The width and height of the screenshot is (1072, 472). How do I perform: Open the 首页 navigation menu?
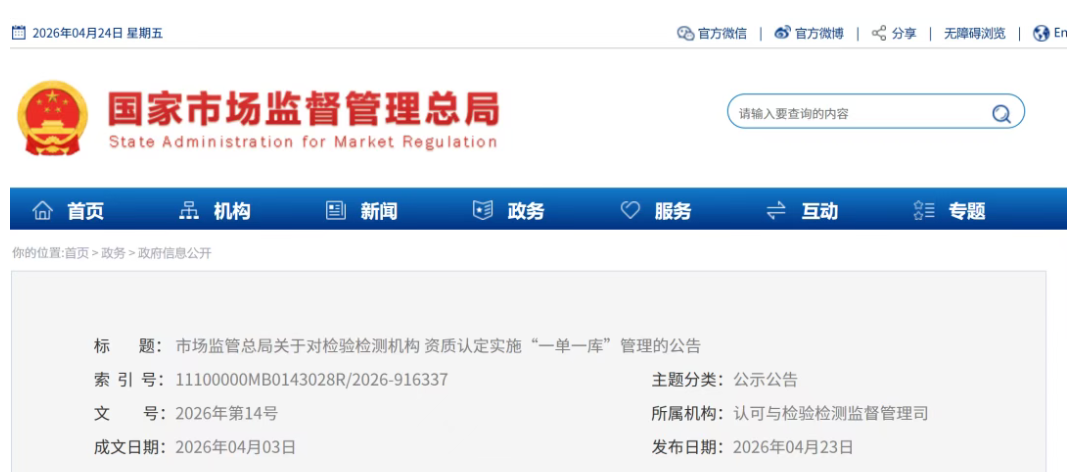(85, 211)
